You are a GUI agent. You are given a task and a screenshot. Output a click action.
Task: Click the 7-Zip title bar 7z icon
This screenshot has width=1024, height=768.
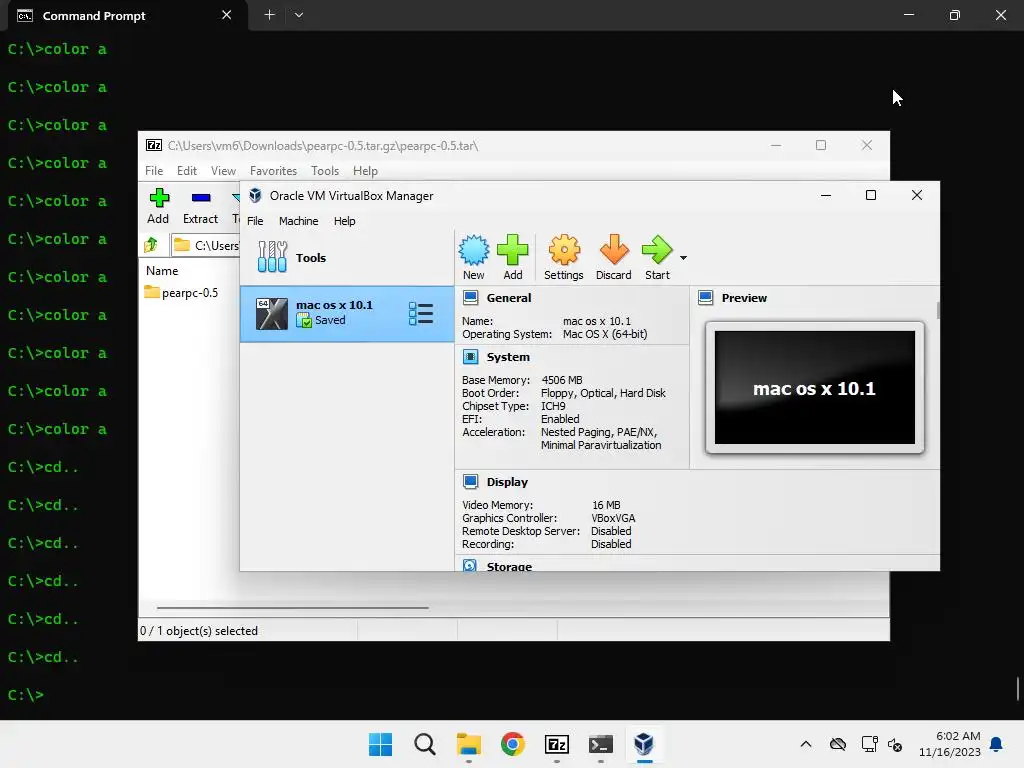(x=154, y=145)
